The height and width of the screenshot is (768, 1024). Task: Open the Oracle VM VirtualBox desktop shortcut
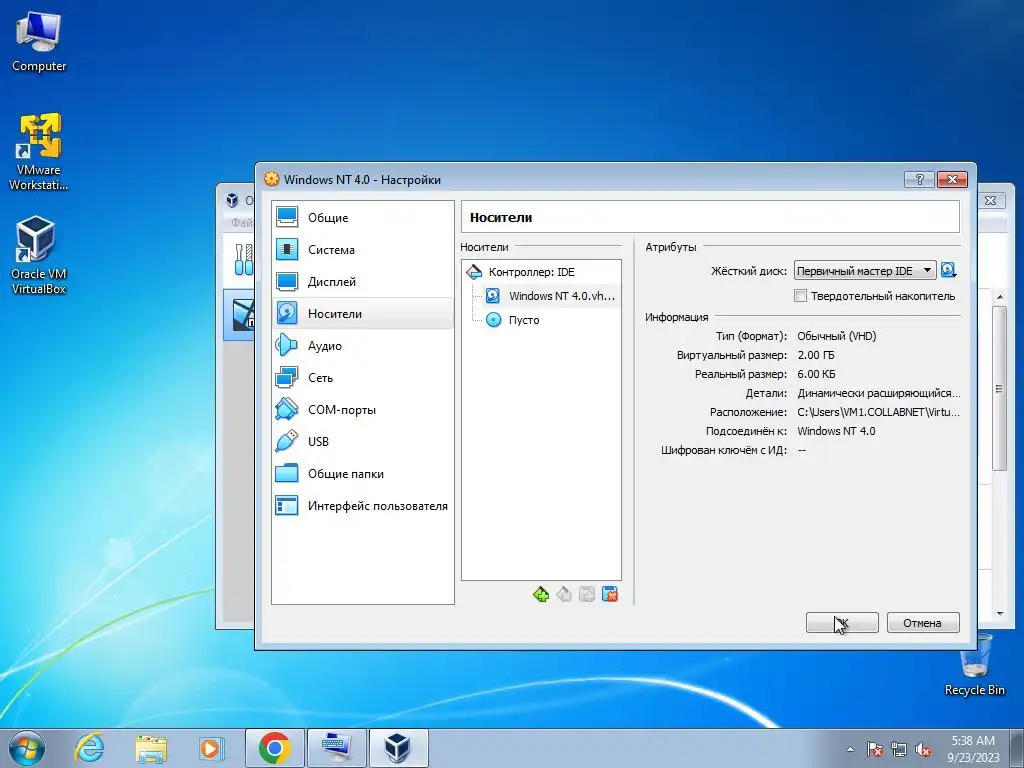(39, 255)
